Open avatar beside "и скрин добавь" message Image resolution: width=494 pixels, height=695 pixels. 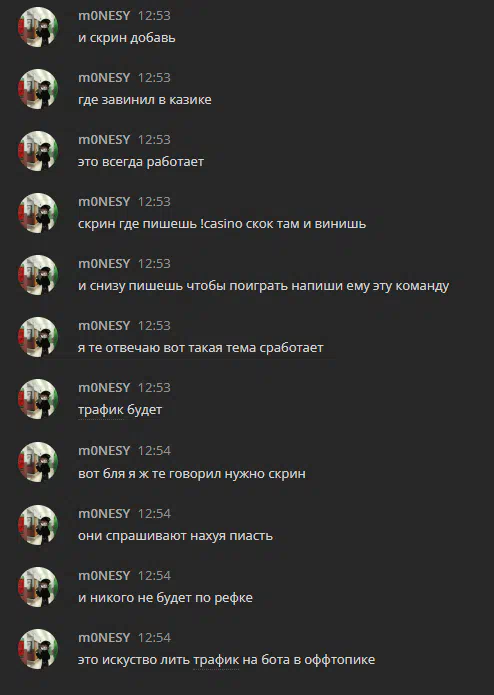(x=38, y=27)
